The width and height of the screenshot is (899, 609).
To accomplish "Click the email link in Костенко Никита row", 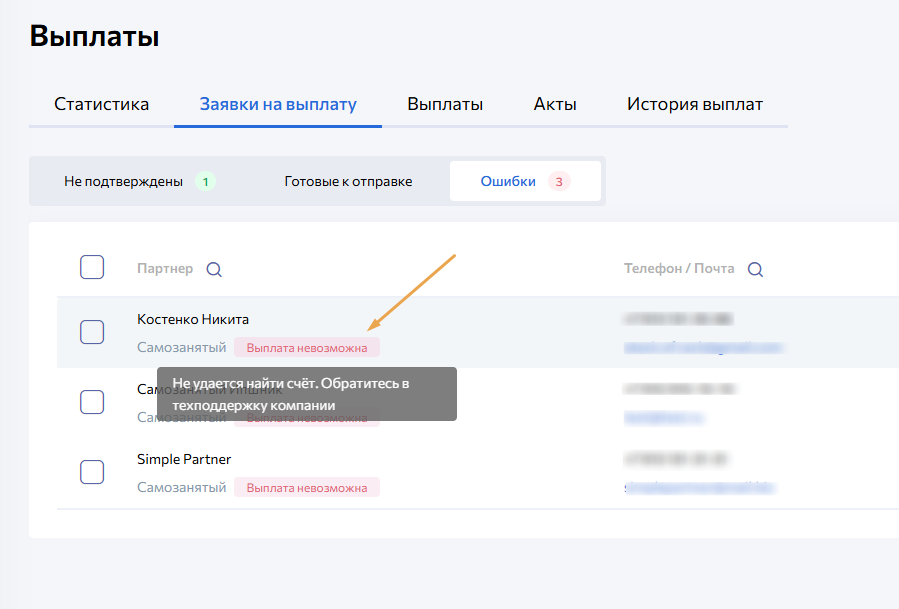I will [x=702, y=348].
